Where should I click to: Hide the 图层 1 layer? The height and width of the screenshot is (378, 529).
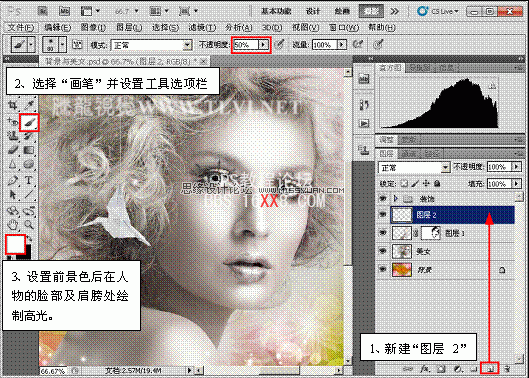coord(382,233)
